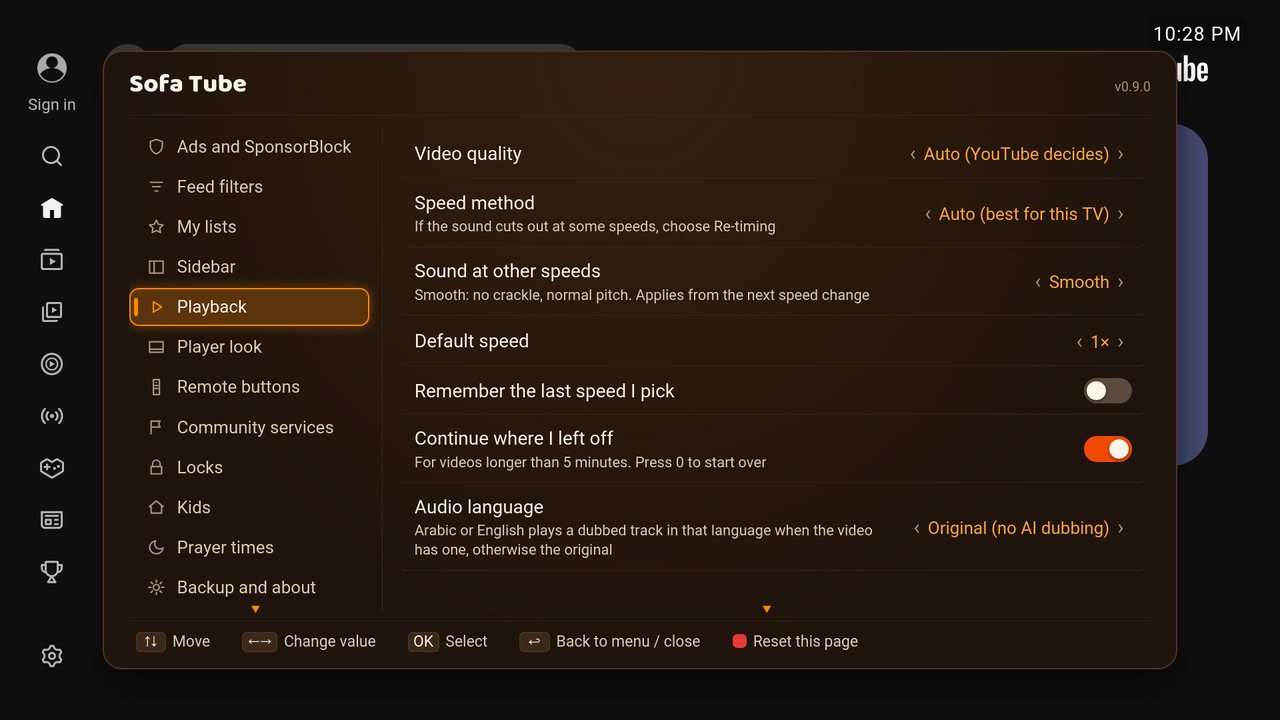
Task: Click right arrow of Speed method value
Action: pyautogui.click(x=1121, y=214)
